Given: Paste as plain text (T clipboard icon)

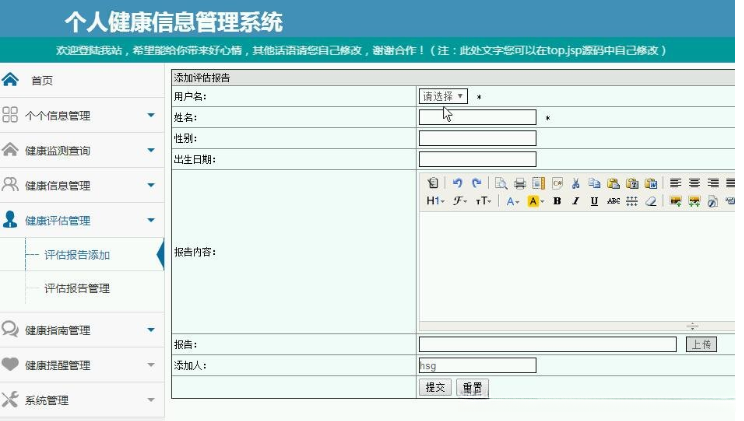Looking at the screenshot, I should click(x=632, y=183).
